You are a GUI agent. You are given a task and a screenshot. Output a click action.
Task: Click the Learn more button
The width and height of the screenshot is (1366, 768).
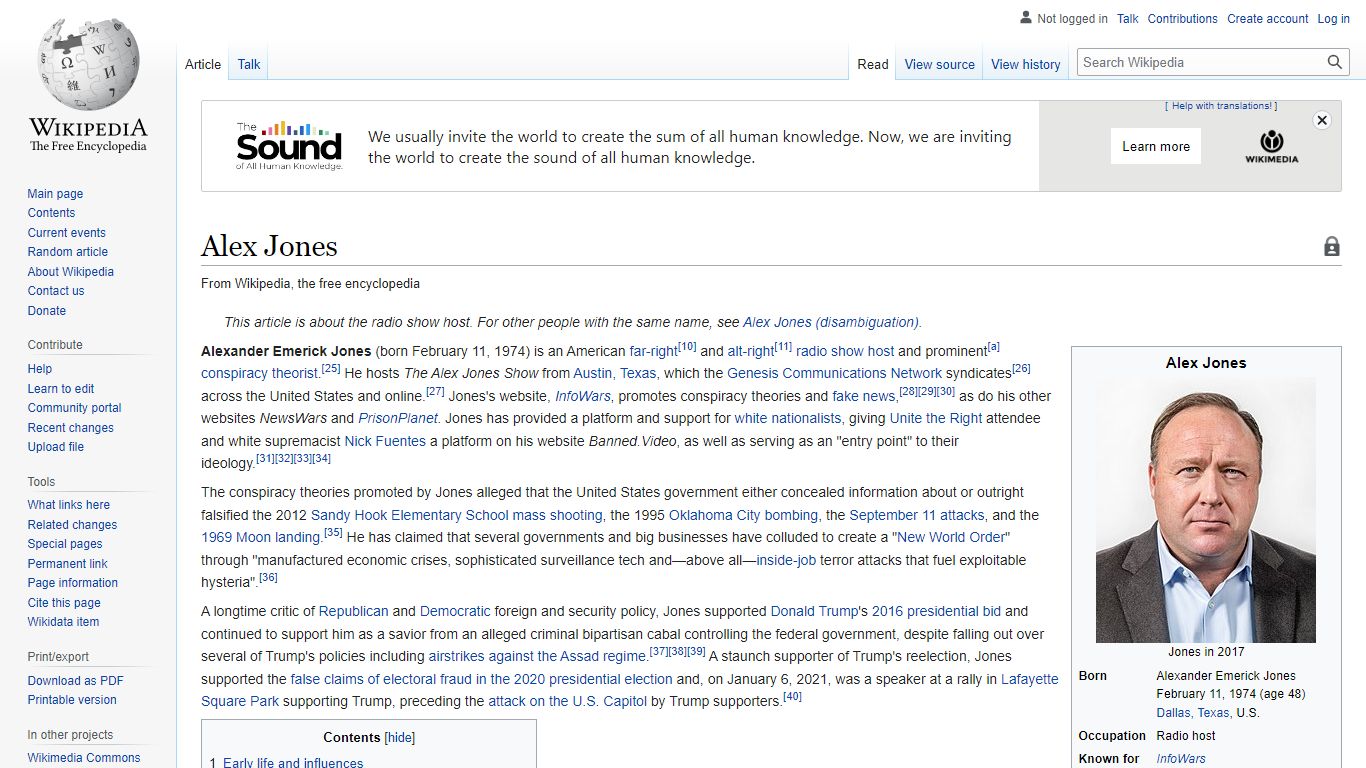point(1156,146)
